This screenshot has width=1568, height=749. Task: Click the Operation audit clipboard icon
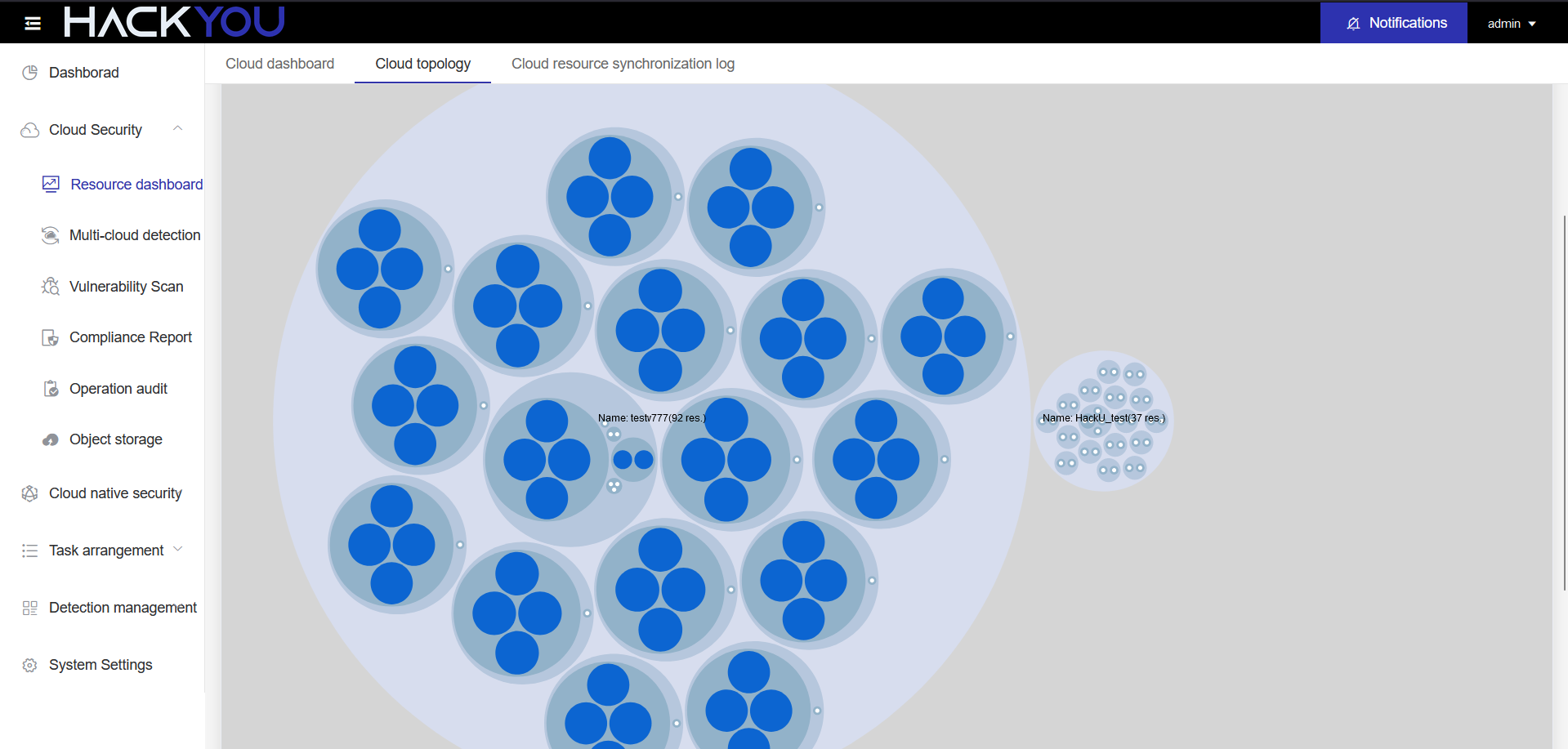51,389
